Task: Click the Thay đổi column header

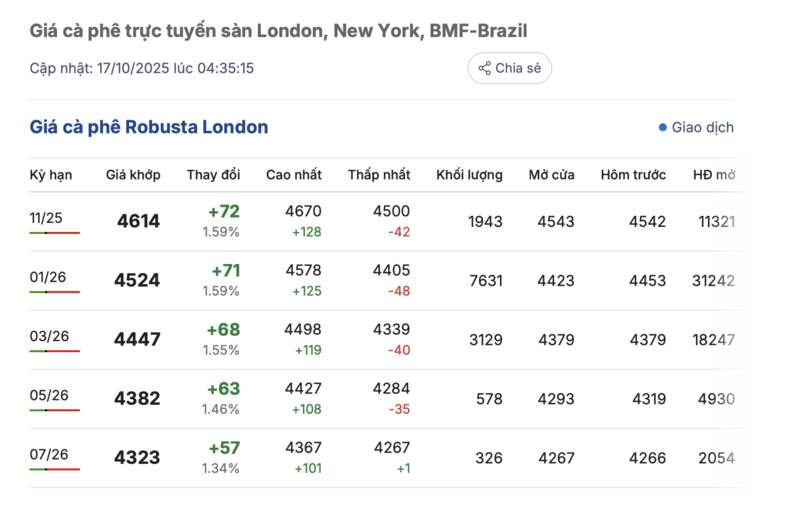Action: click(213, 175)
